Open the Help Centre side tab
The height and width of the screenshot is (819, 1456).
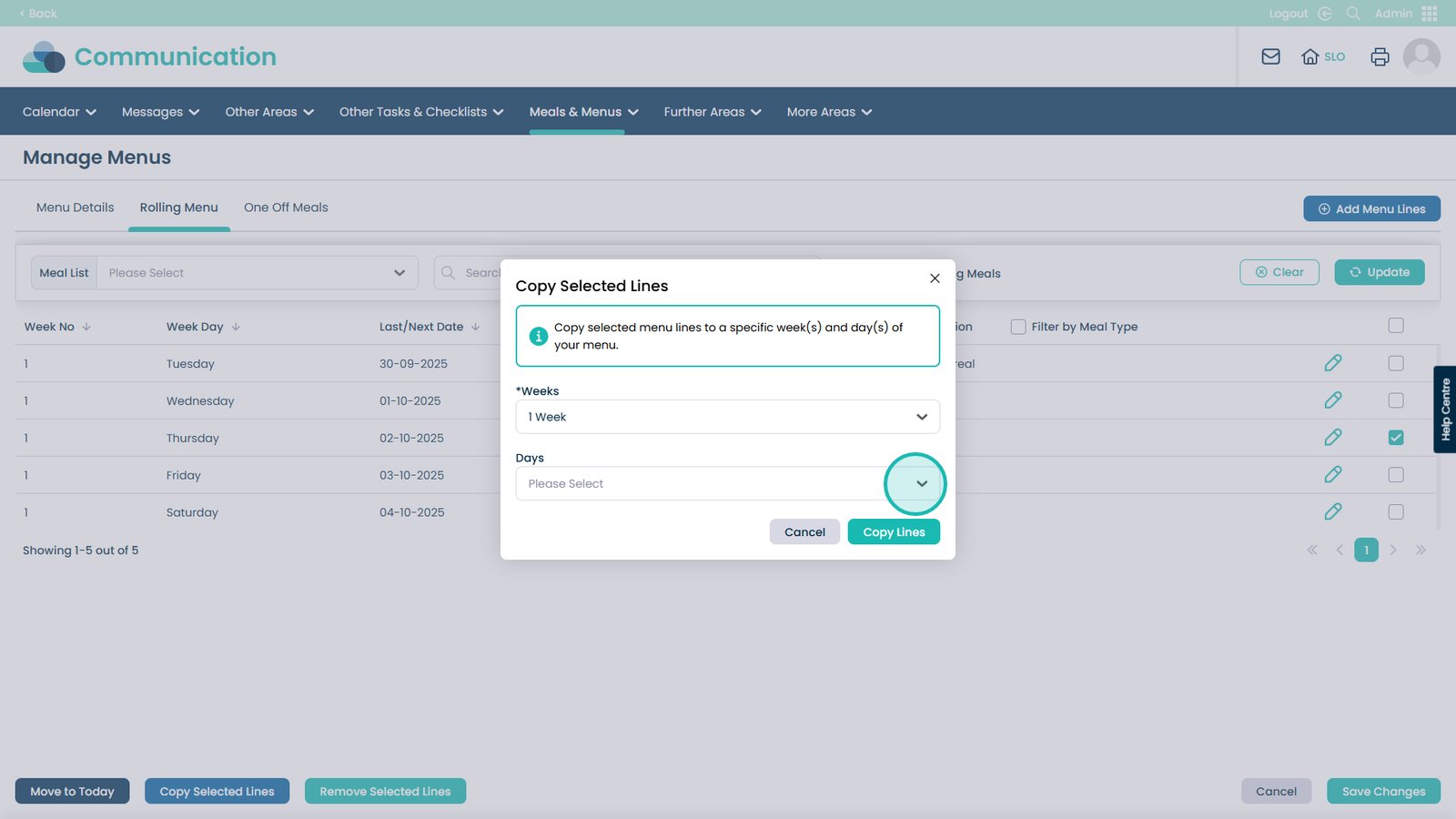coord(1444,409)
